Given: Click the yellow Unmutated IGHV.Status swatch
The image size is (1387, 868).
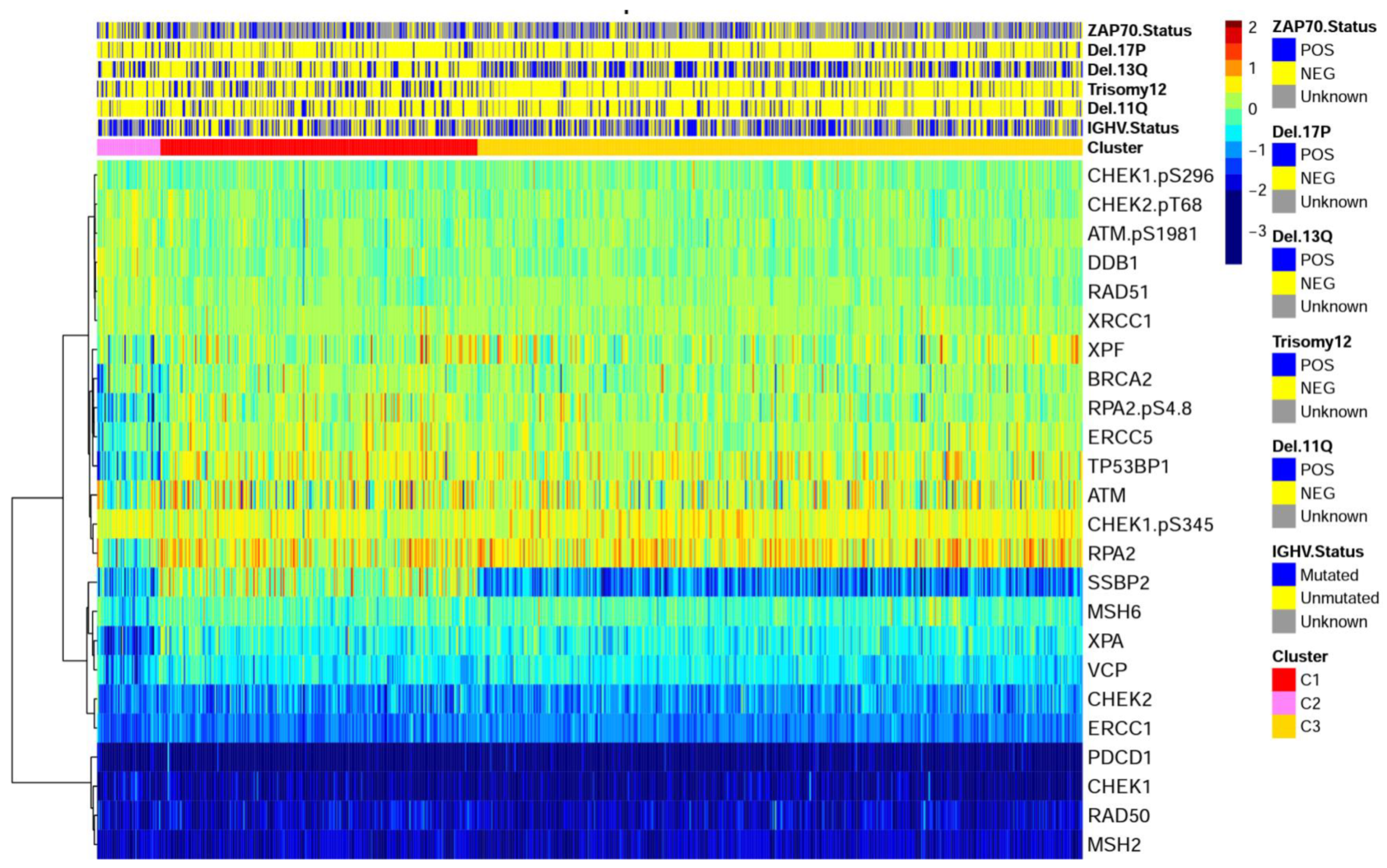Looking at the screenshot, I should pos(1284,598).
